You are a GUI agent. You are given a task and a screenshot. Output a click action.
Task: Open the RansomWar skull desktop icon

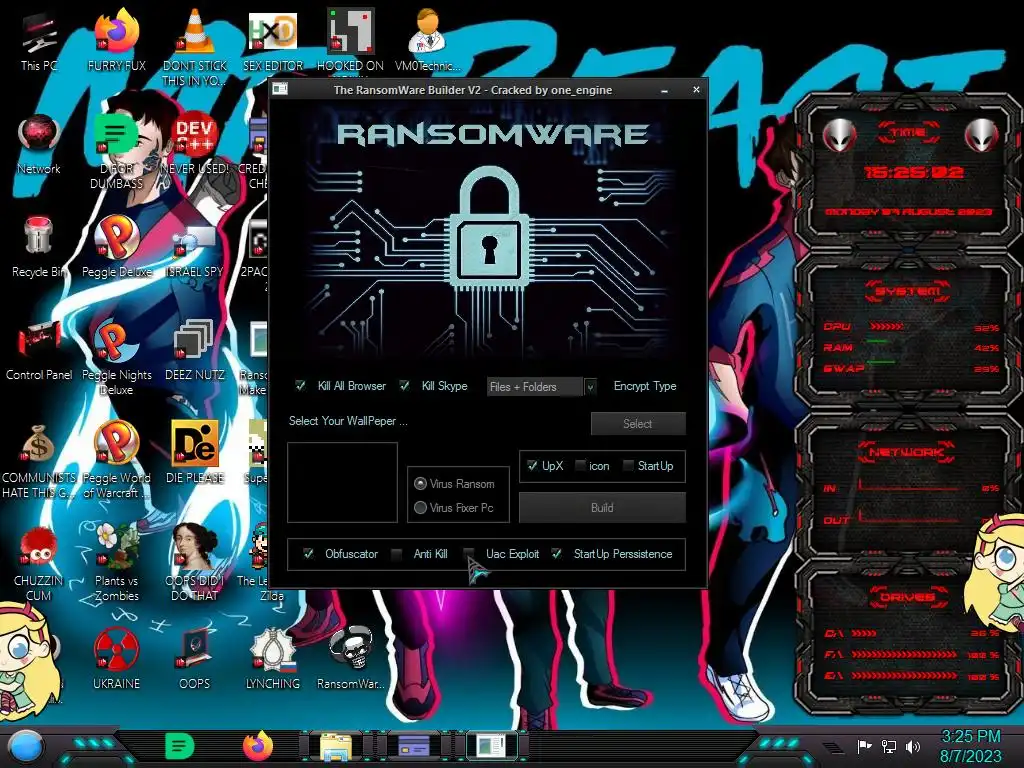tap(350, 658)
